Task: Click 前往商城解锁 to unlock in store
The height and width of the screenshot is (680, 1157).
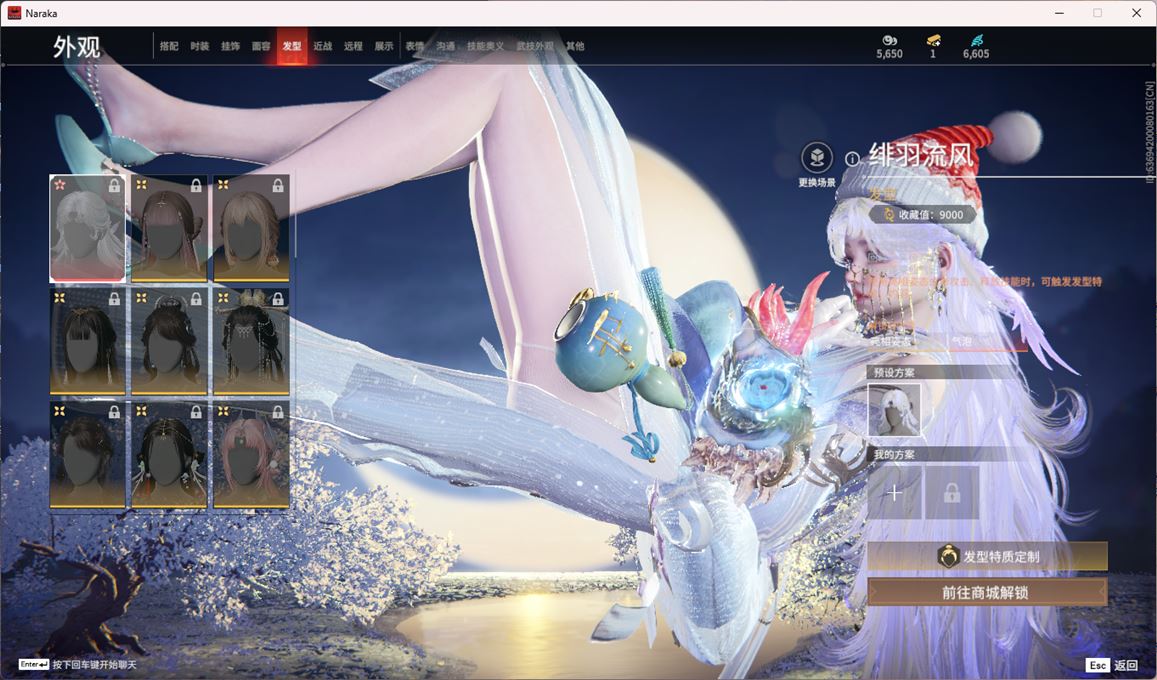Action: click(x=987, y=592)
